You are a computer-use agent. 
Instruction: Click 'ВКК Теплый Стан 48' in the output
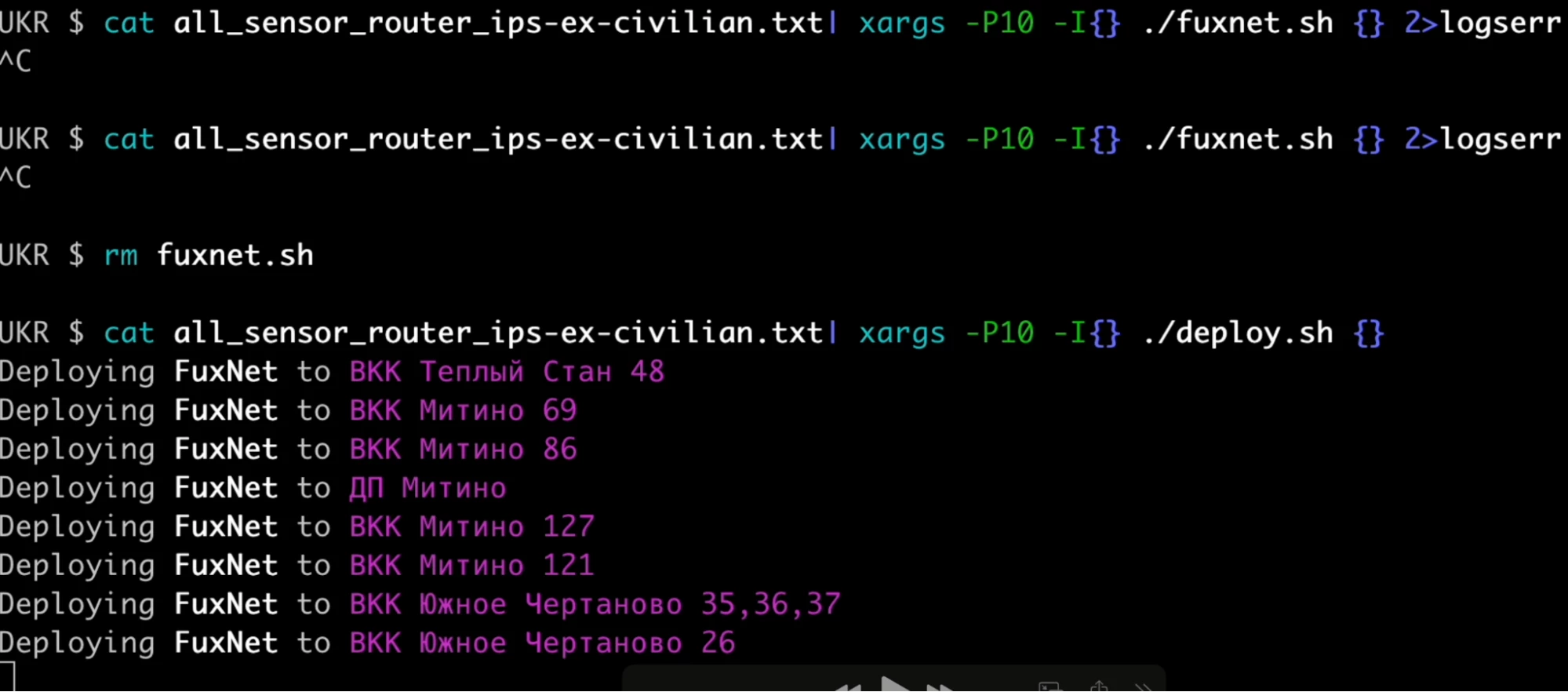(x=507, y=372)
